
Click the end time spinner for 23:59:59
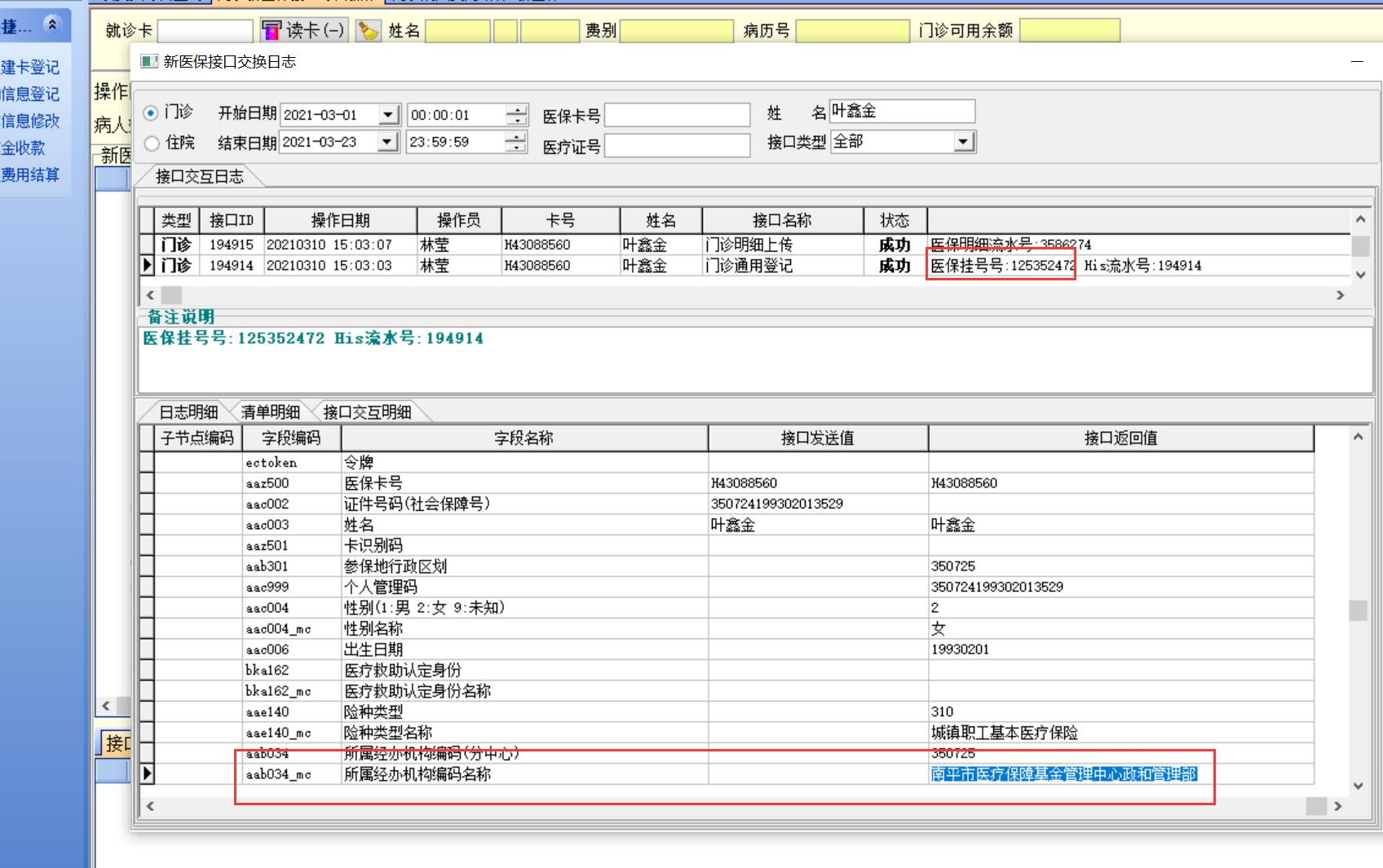coord(516,142)
